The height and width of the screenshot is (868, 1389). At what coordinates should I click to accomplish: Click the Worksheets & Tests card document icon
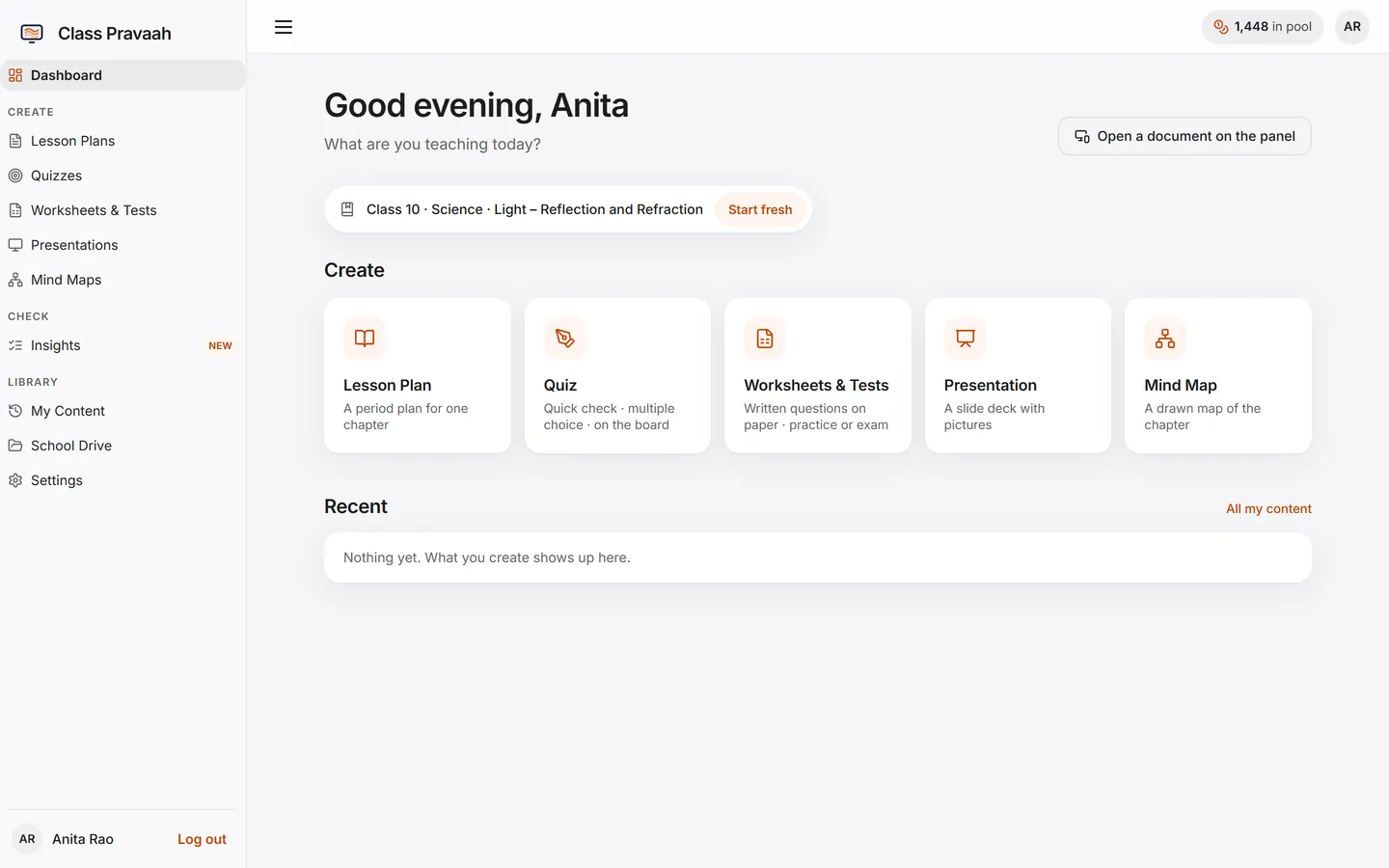point(765,339)
